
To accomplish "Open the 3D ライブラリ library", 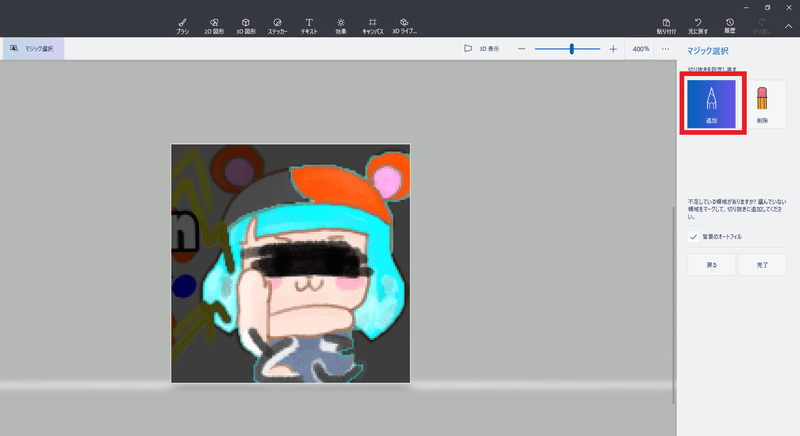I will point(404,25).
